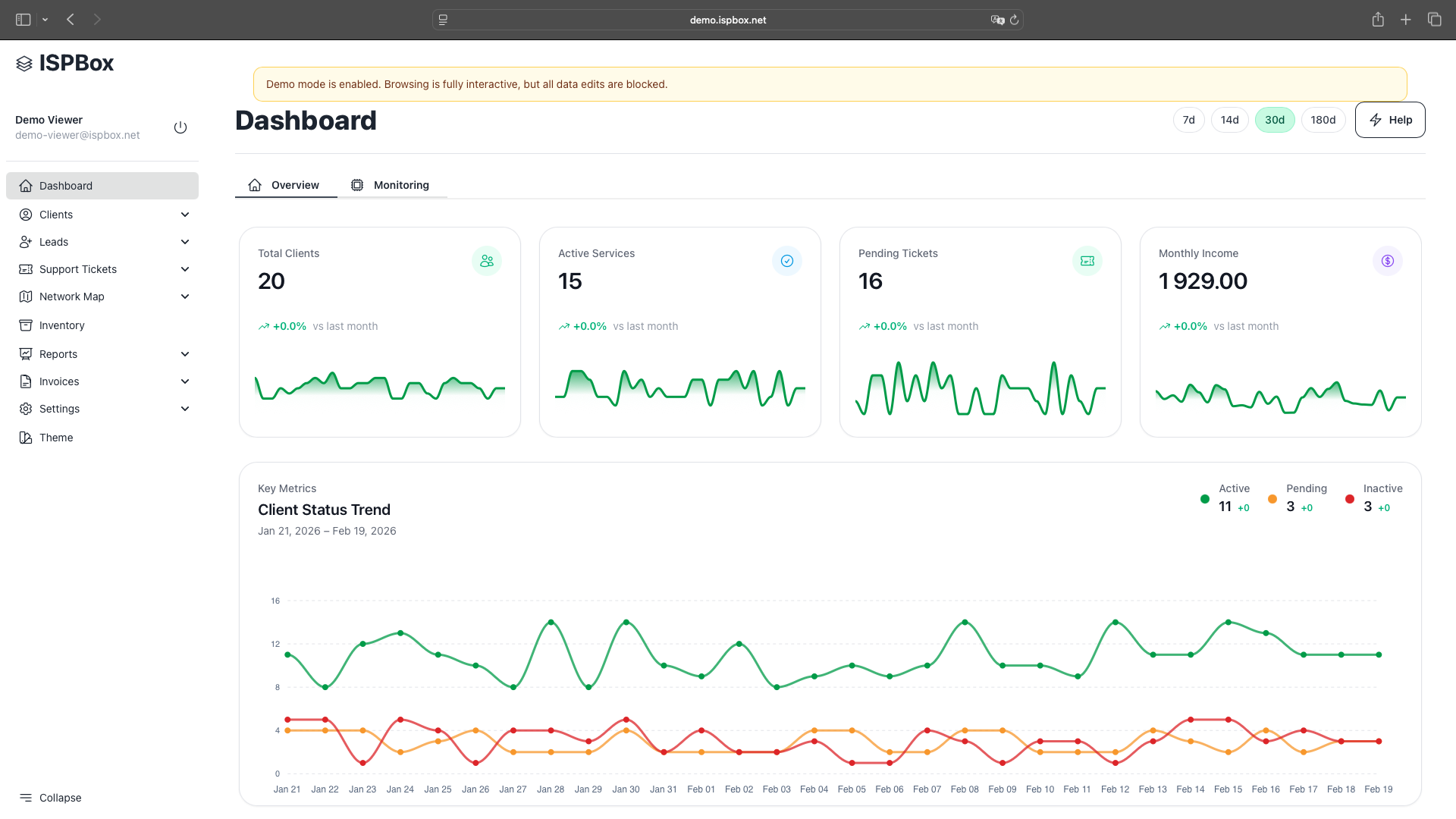
Task: Click the Help button
Action: tap(1390, 120)
